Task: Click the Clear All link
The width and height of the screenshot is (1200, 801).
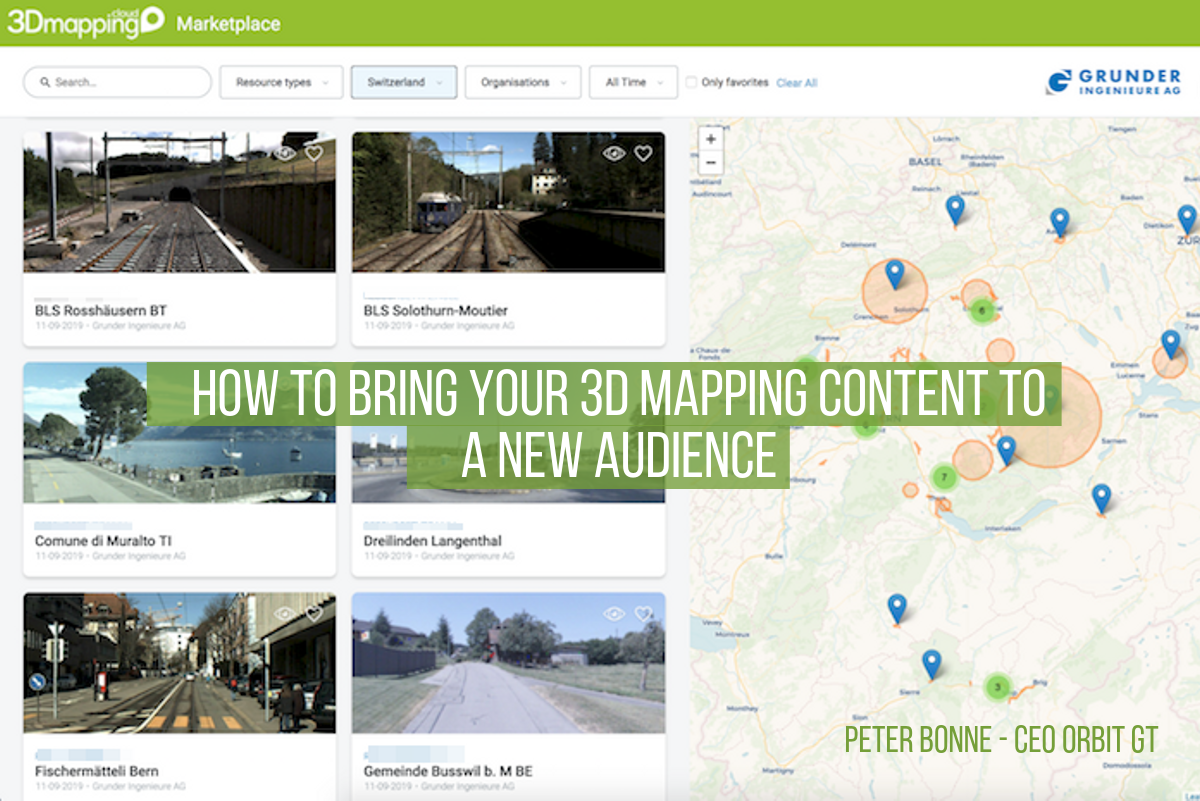Action: (x=797, y=83)
